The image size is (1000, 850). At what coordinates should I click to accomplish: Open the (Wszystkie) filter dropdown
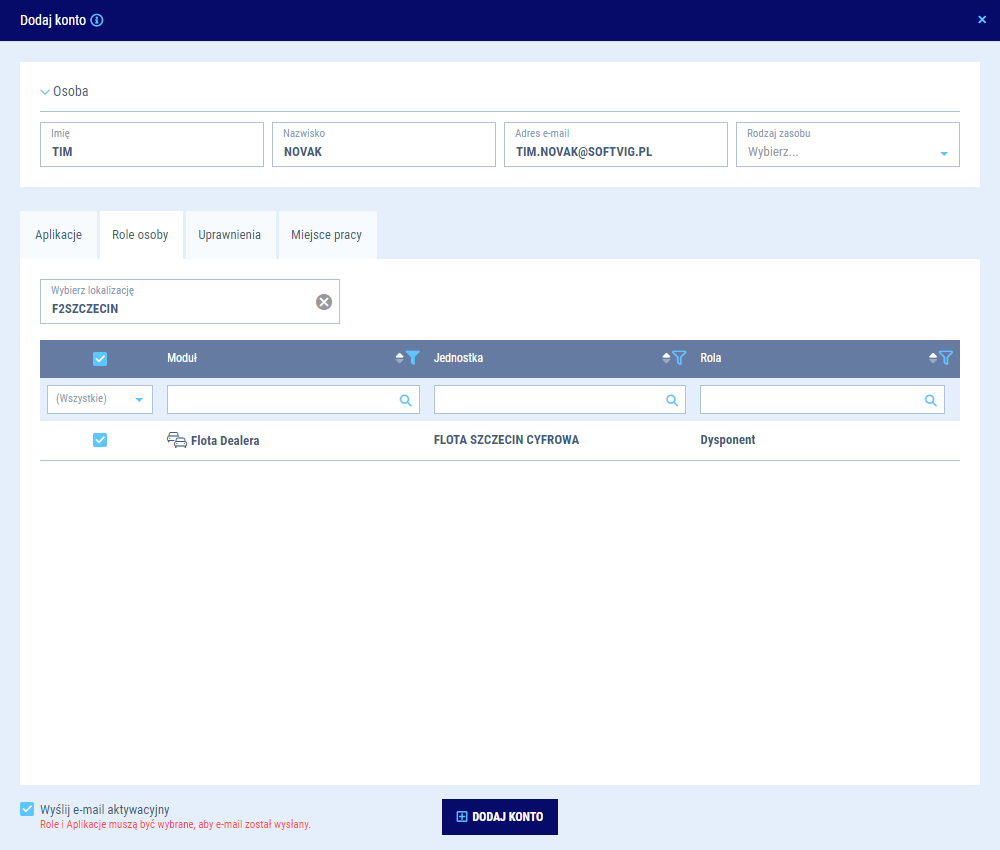(x=100, y=399)
